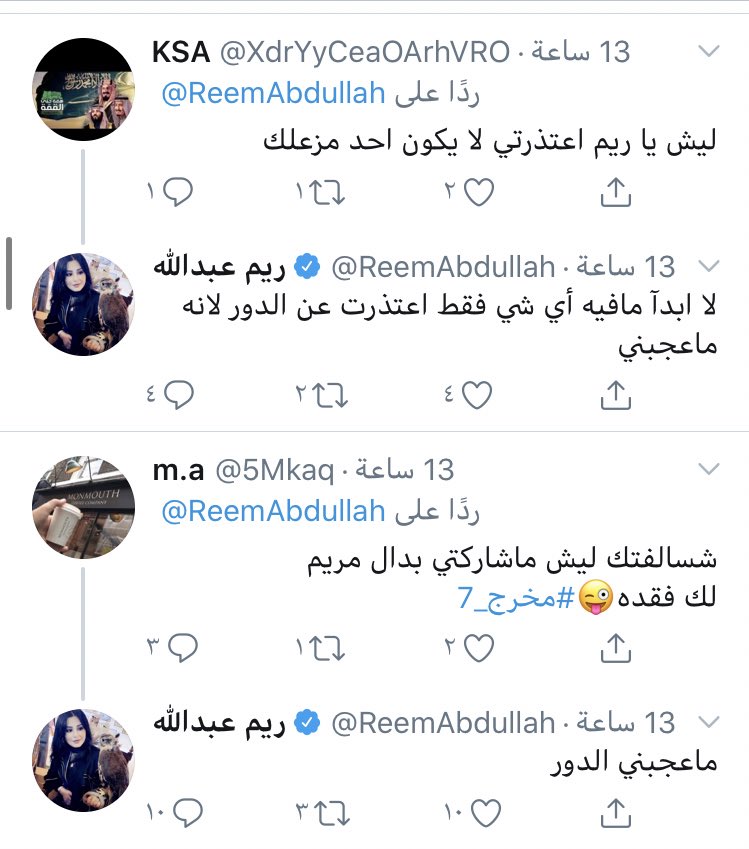
Task: Expand options chevron on the m.a tweet
Action: click(x=708, y=468)
